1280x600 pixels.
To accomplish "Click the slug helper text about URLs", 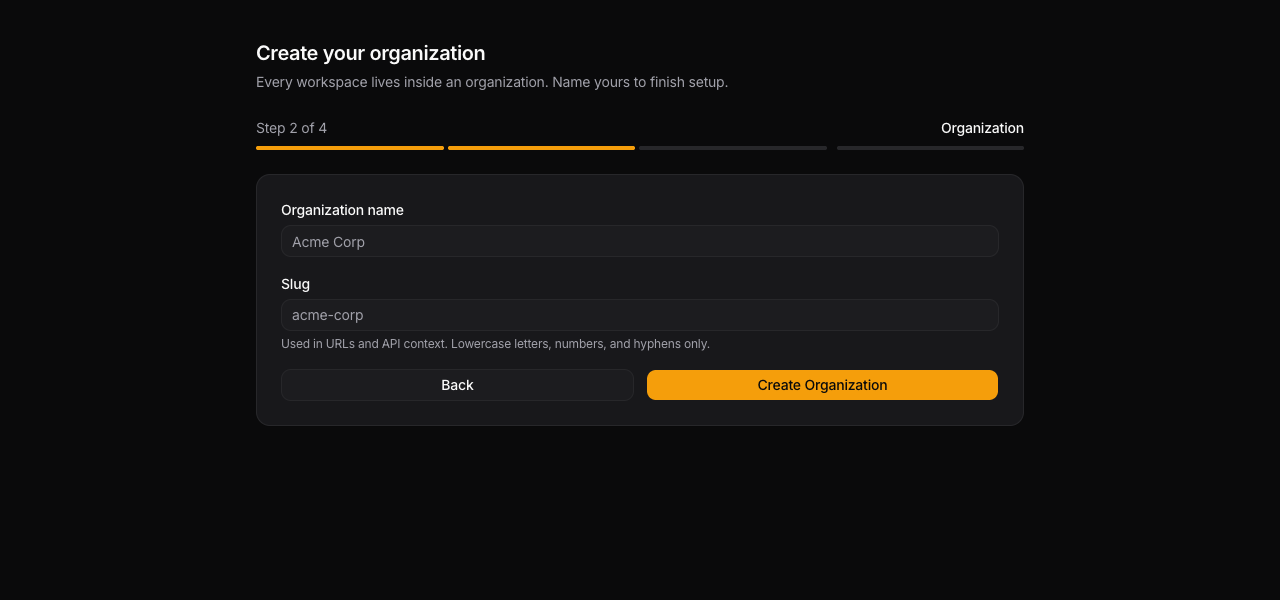I will (x=495, y=344).
